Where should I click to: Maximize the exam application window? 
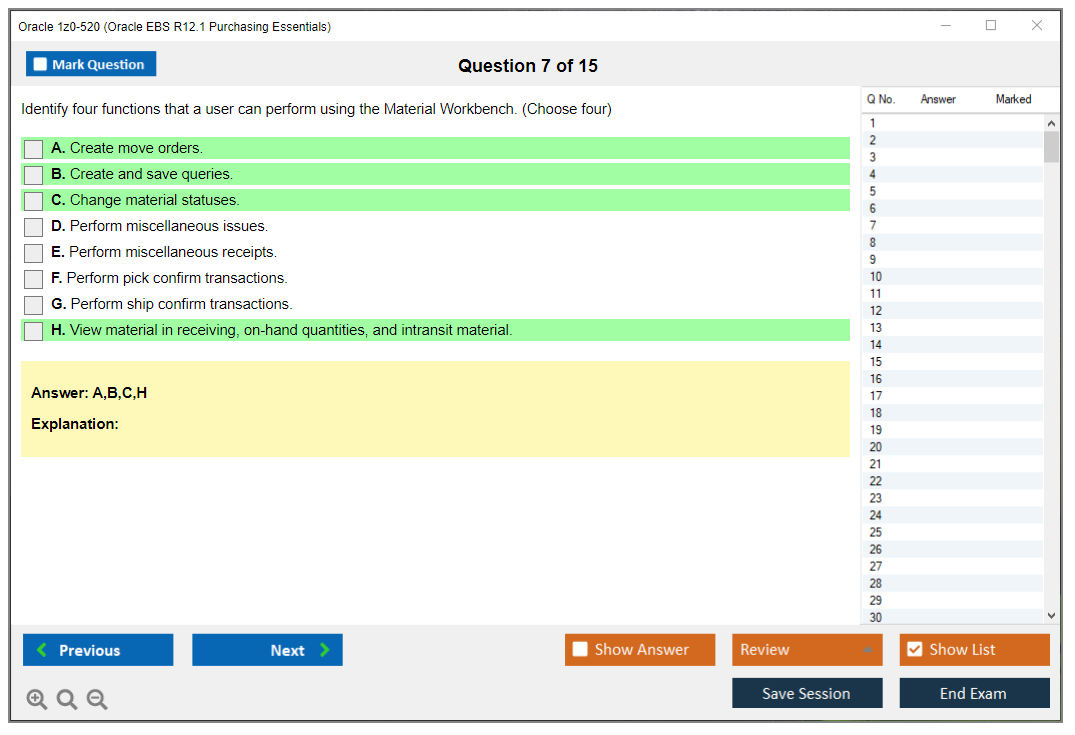click(991, 26)
